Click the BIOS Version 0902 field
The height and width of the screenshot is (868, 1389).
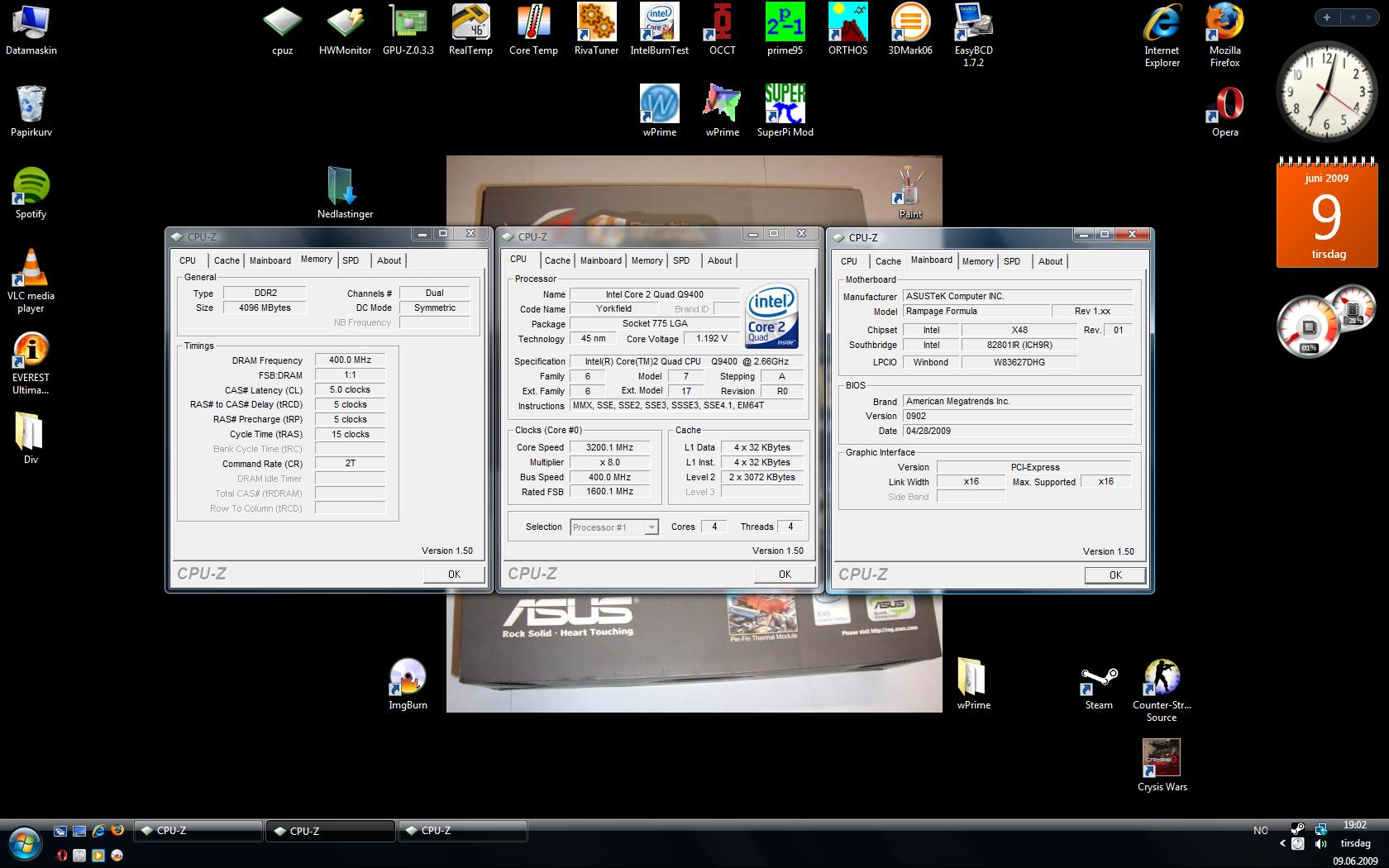(x=1018, y=417)
